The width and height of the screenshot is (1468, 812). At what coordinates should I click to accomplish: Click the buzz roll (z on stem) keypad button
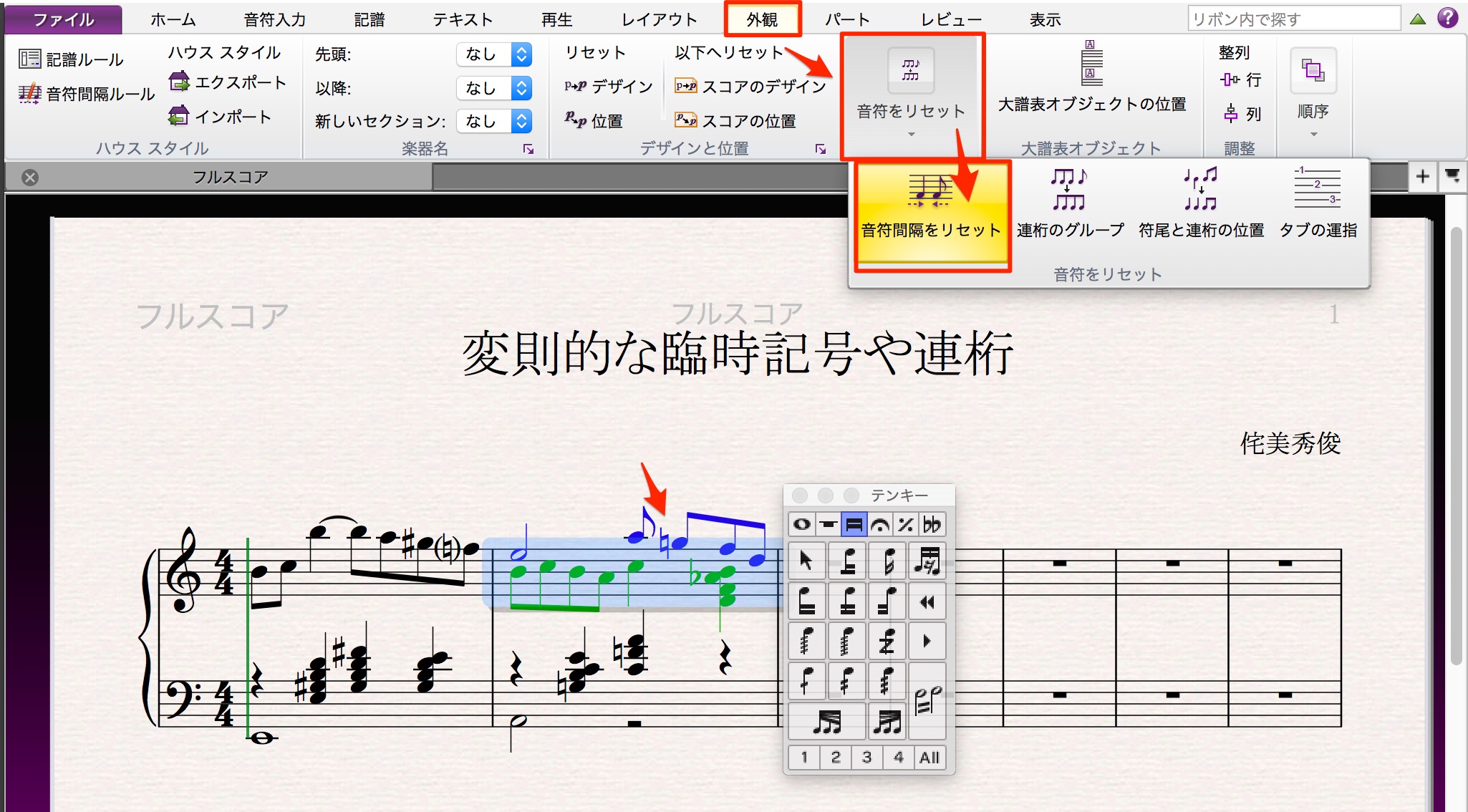pos(887,642)
